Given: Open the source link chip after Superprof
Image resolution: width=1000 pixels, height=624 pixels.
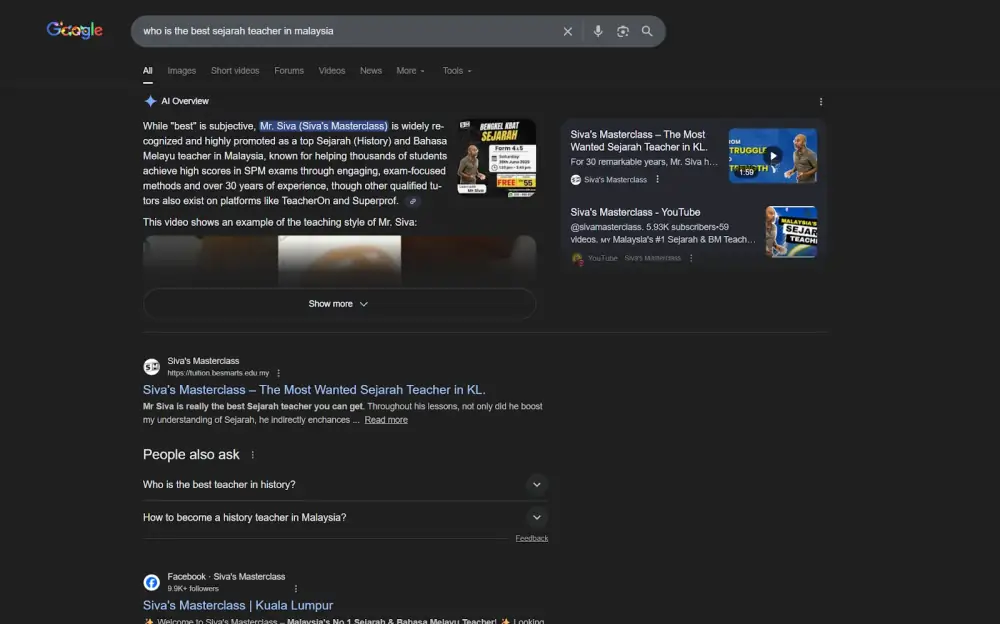Looking at the screenshot, I should point(413,202).
